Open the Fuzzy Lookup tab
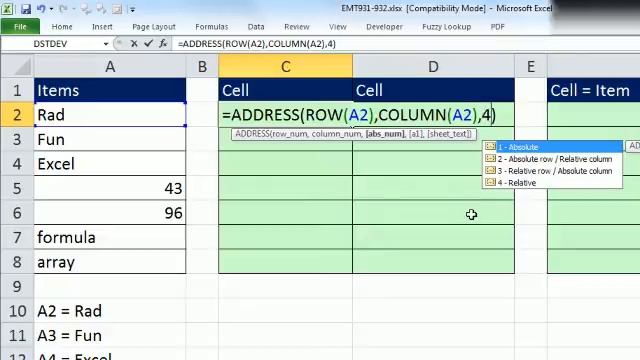Image resolution: width=640 pixels, height=360 pixels. 447,27
